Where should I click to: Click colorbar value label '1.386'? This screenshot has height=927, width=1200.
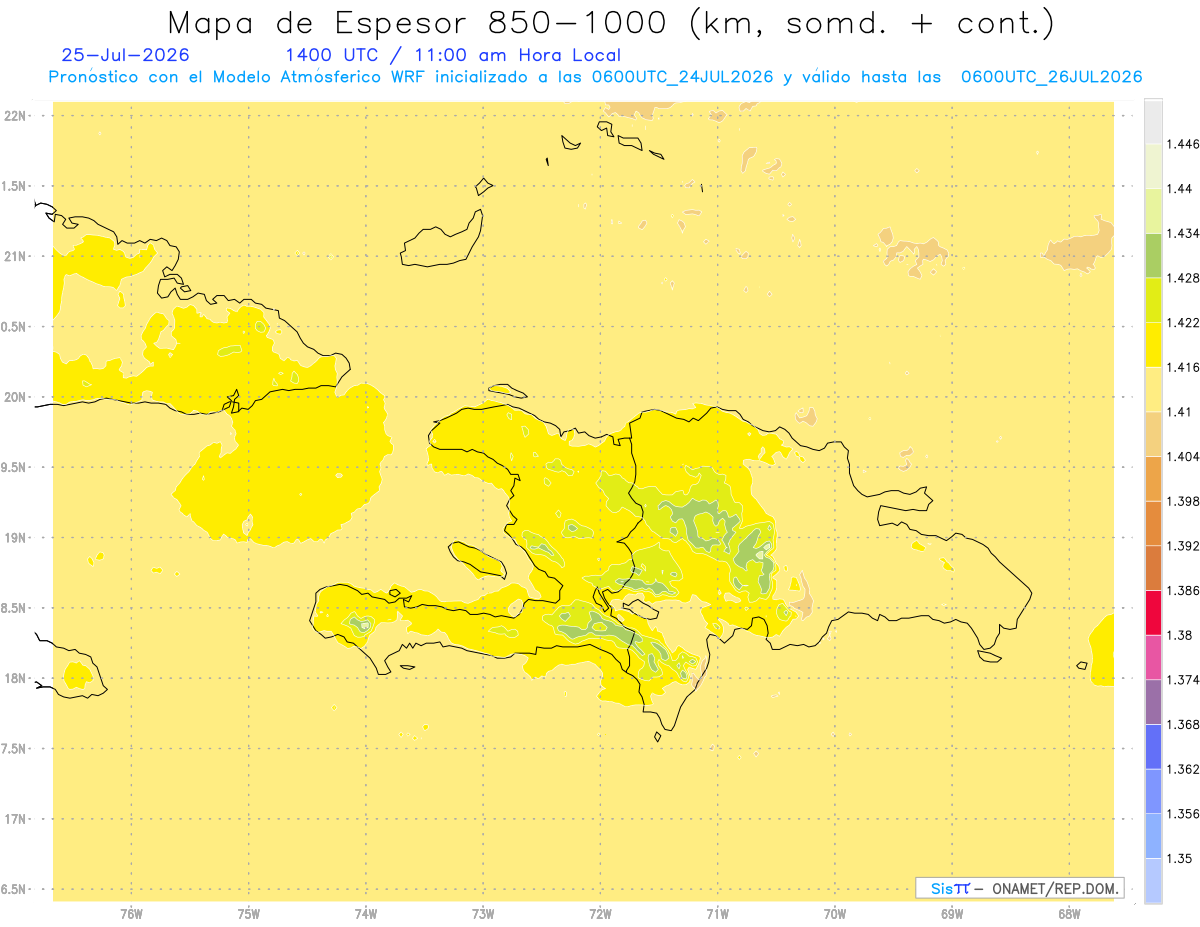tap(1183, 590)
